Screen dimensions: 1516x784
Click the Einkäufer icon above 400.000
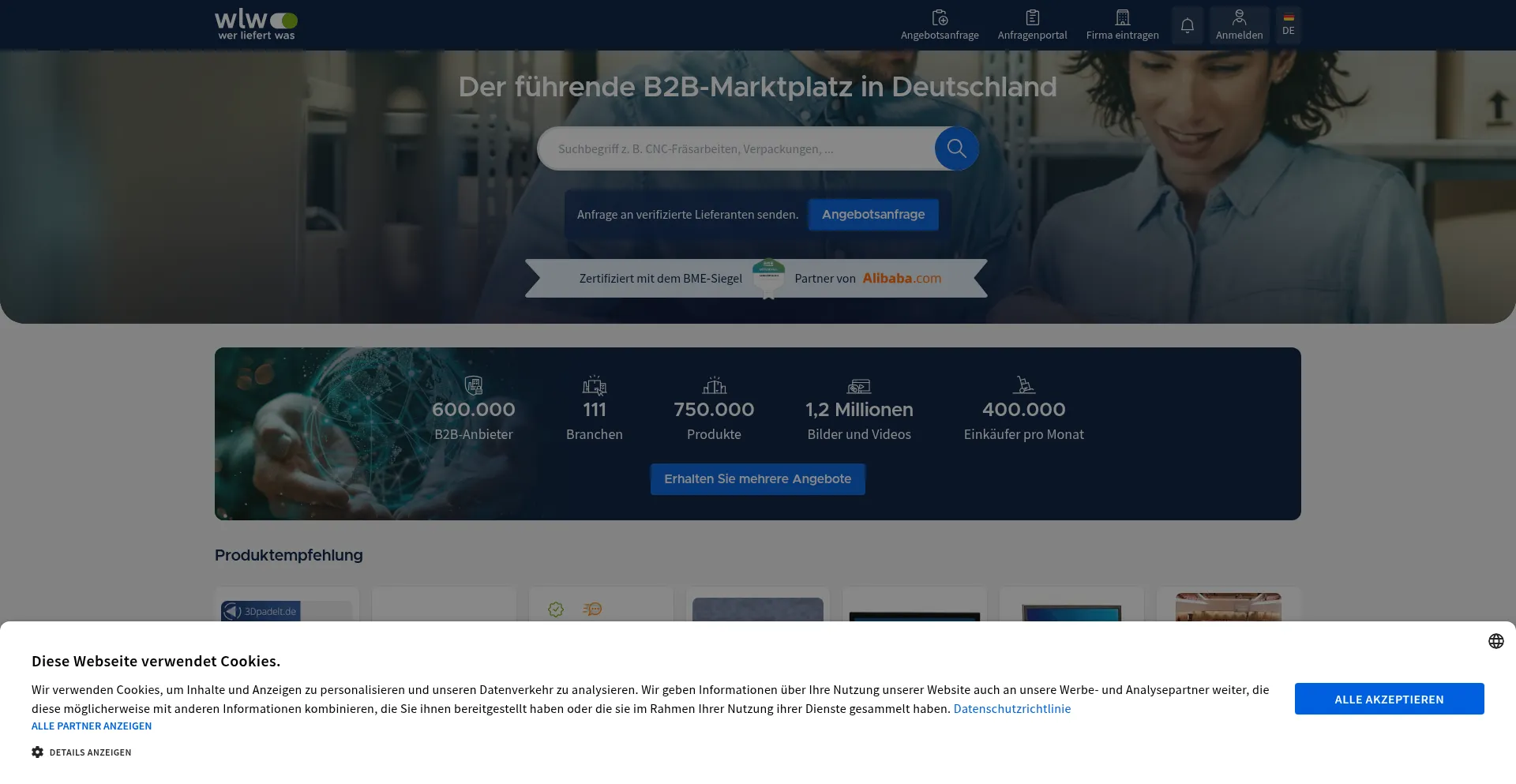point(1023,385)
